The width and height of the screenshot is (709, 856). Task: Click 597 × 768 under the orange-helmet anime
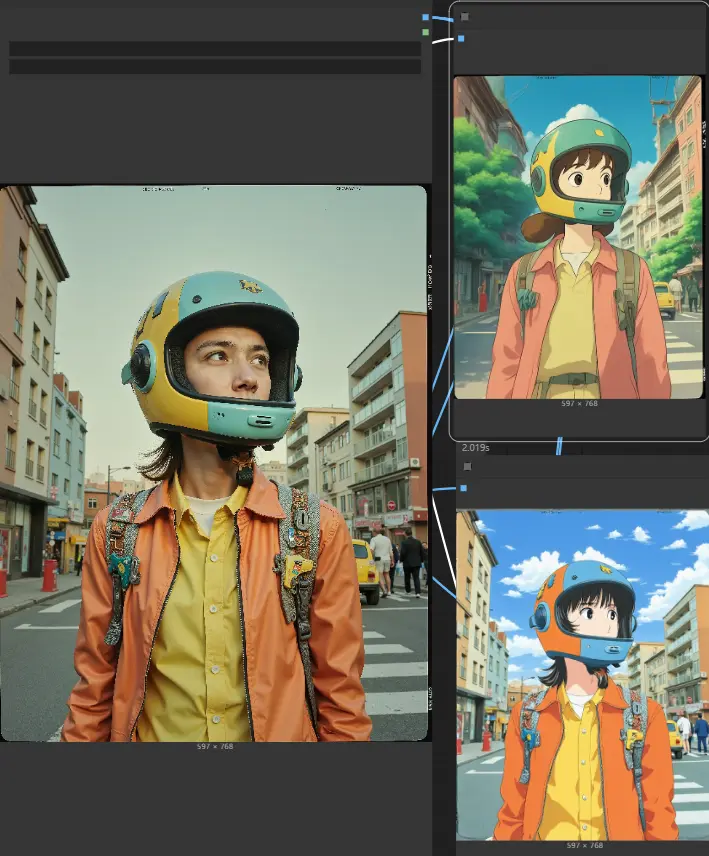click(585, 846)
